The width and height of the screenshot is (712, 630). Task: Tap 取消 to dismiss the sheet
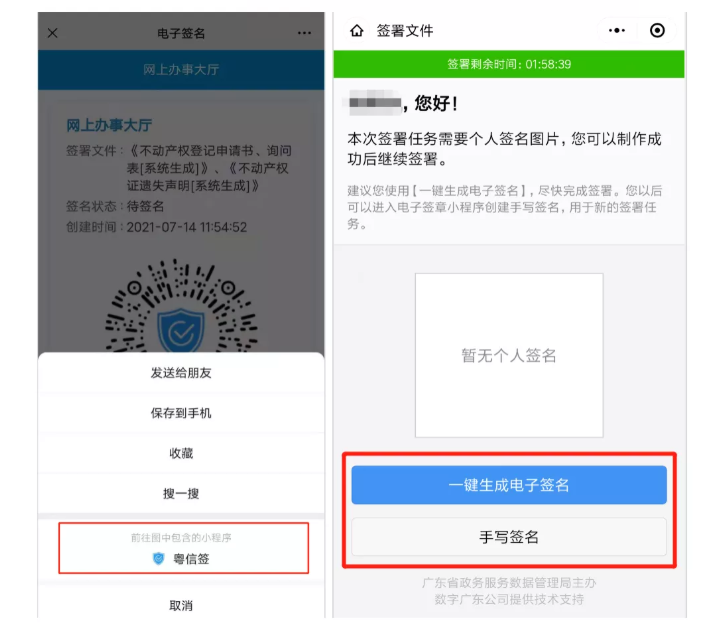(x=181, y=605)
